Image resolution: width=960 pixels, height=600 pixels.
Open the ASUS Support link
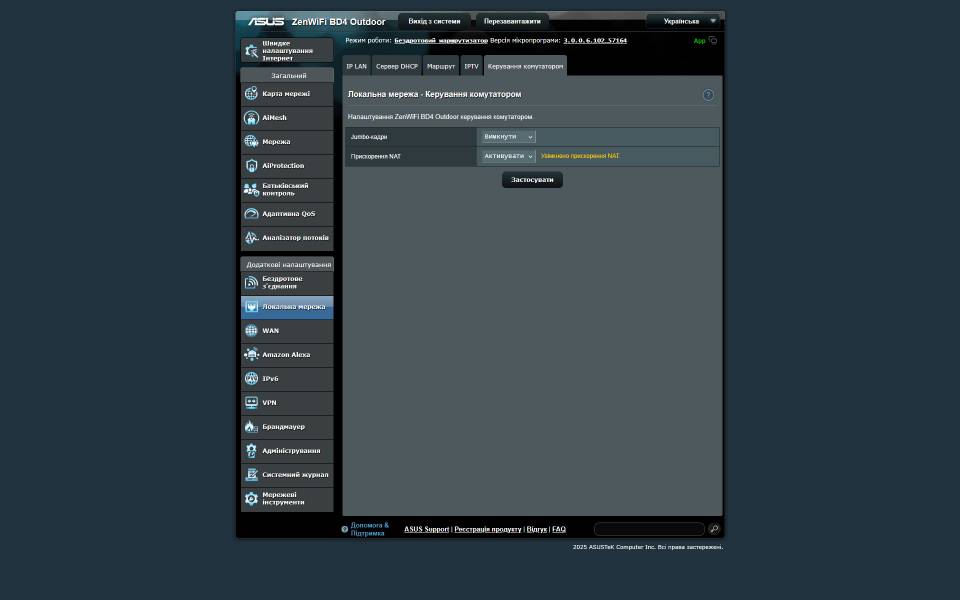[x=426, y=529]
